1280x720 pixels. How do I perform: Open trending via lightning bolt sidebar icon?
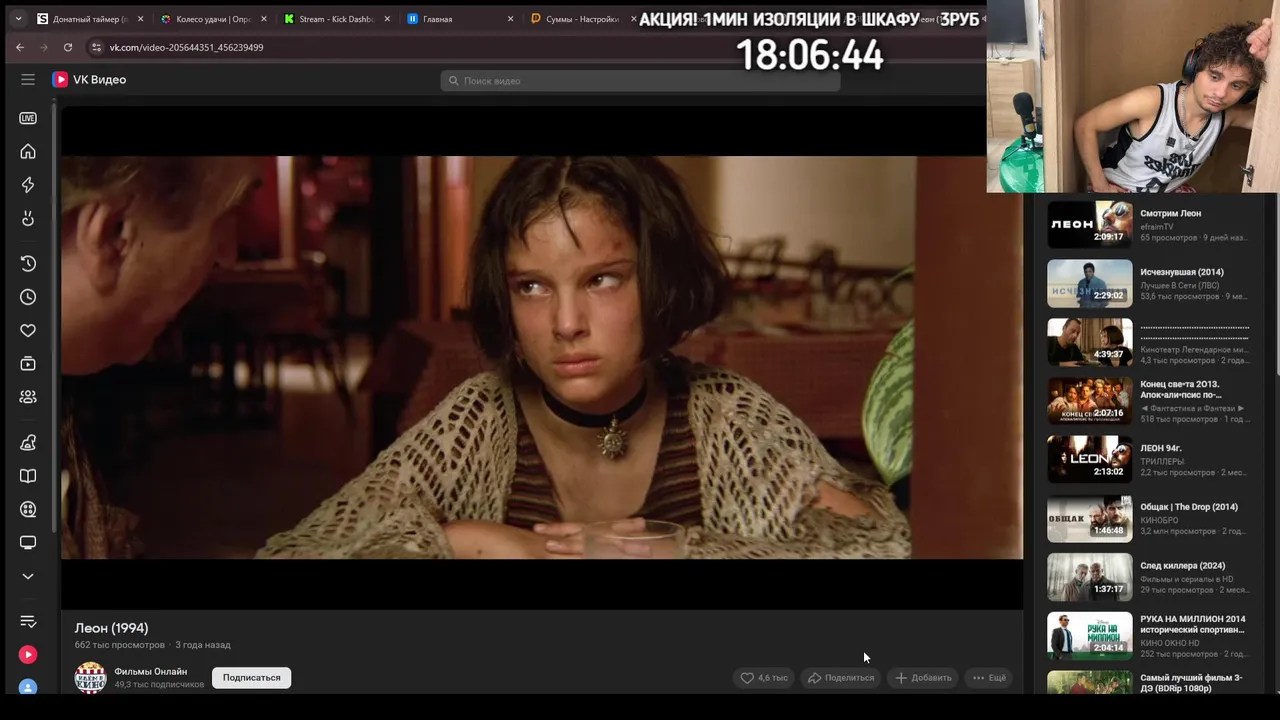tap(28, 185)
